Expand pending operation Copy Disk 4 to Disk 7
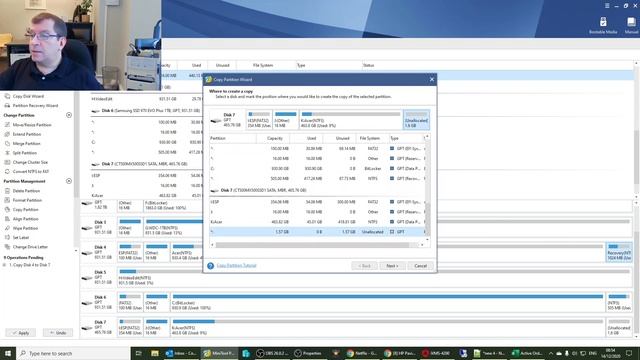Screen dimensions: 640x360 pyautogui.click(x=4, y=265)
